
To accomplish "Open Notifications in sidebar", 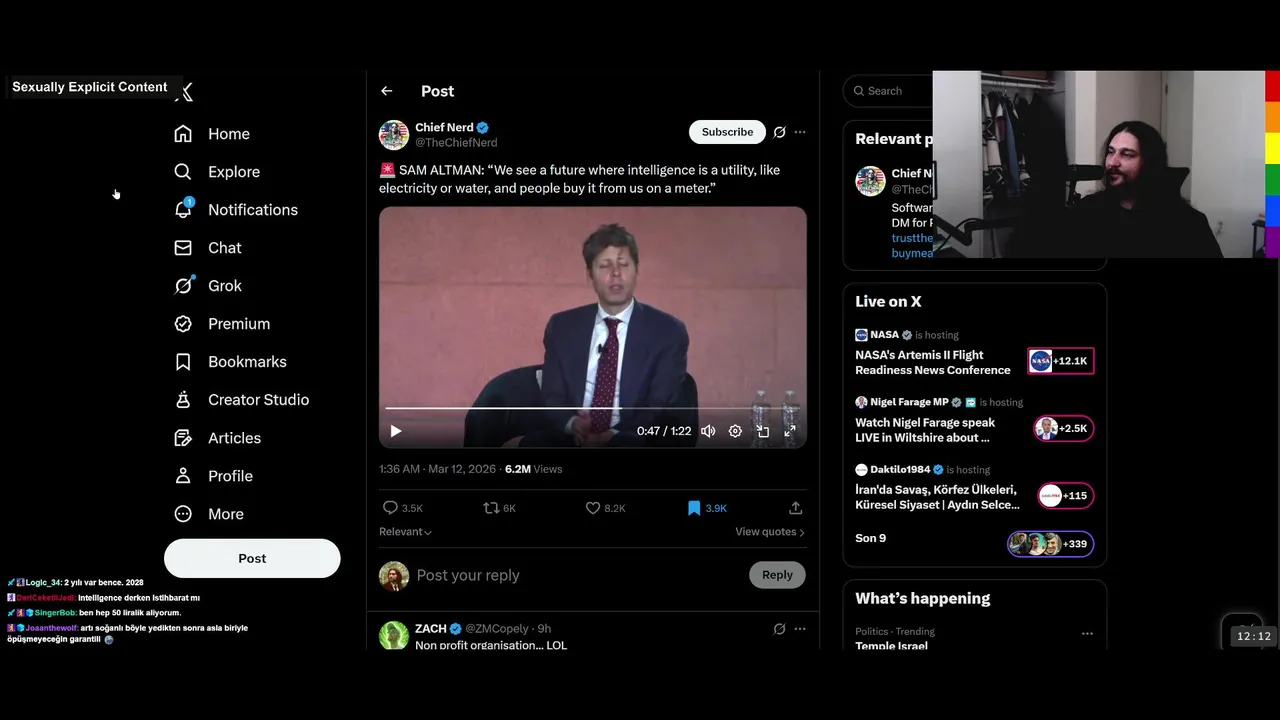I will click(x=236, y=210).
